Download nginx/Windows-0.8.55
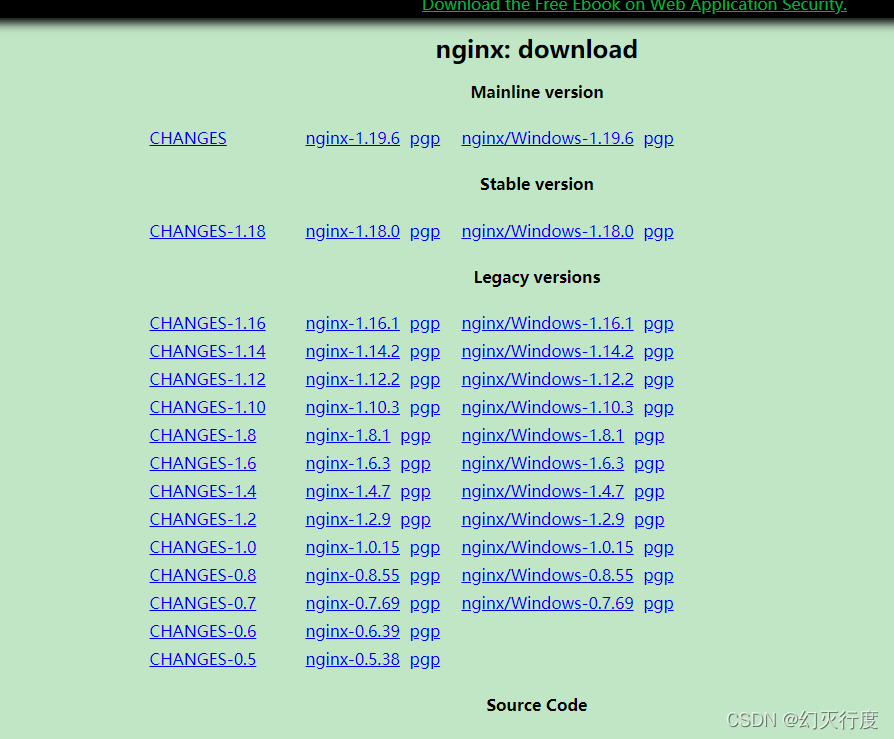This screenshot has width=894, height=739. (547, 575)
